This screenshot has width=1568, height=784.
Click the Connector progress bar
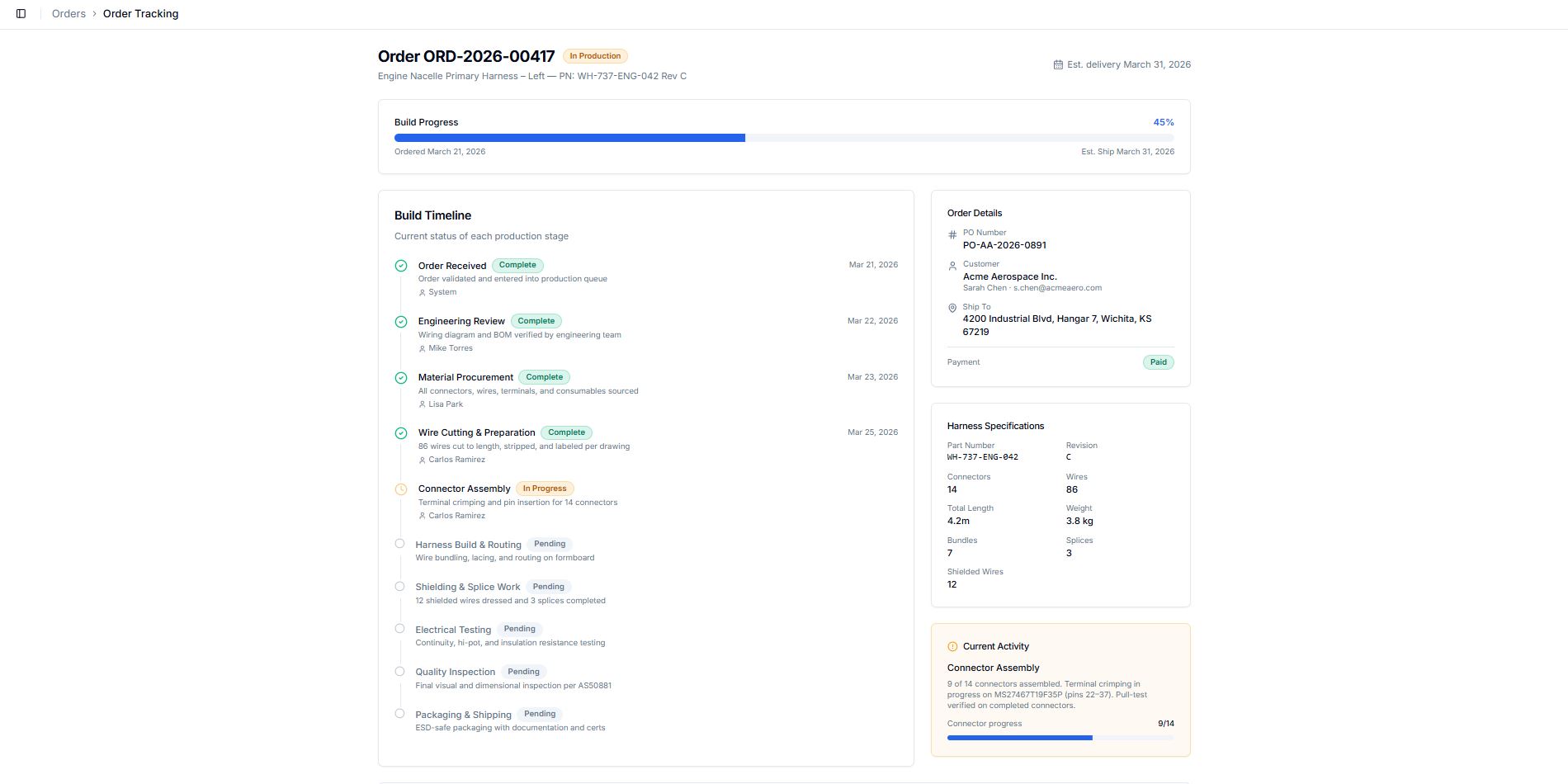[1060, 738]
